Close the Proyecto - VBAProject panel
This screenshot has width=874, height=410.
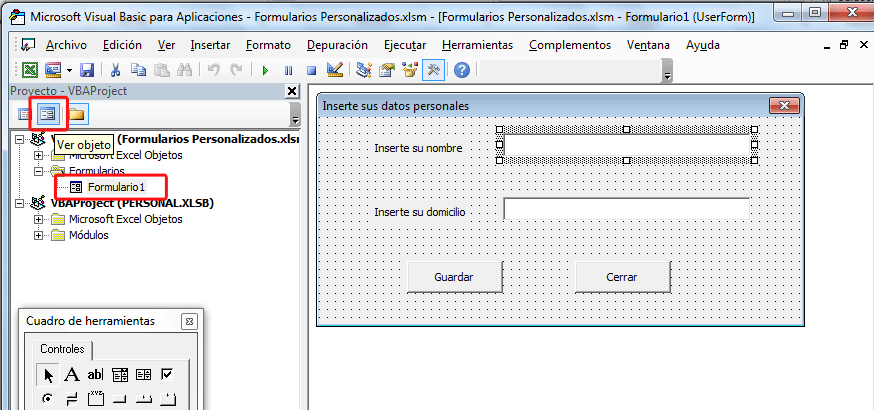tap(292, 91)
